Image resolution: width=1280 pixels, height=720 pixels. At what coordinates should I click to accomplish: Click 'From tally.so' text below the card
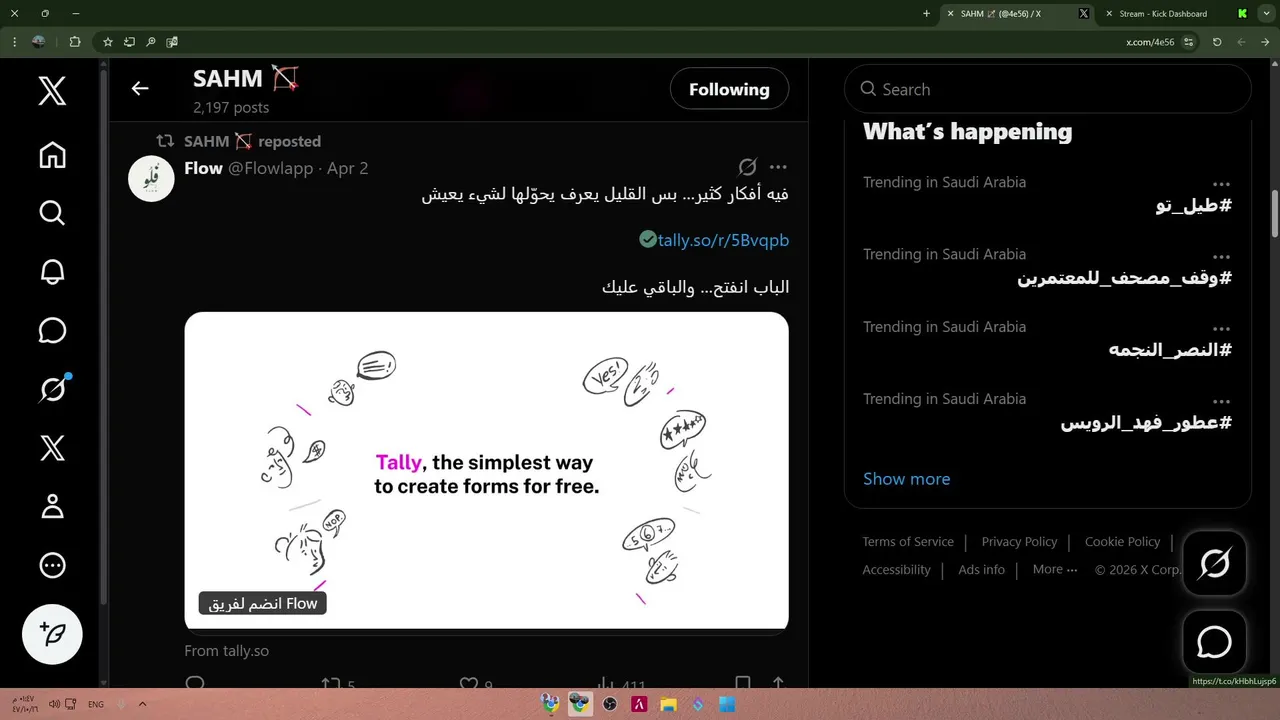pos(226,651)
